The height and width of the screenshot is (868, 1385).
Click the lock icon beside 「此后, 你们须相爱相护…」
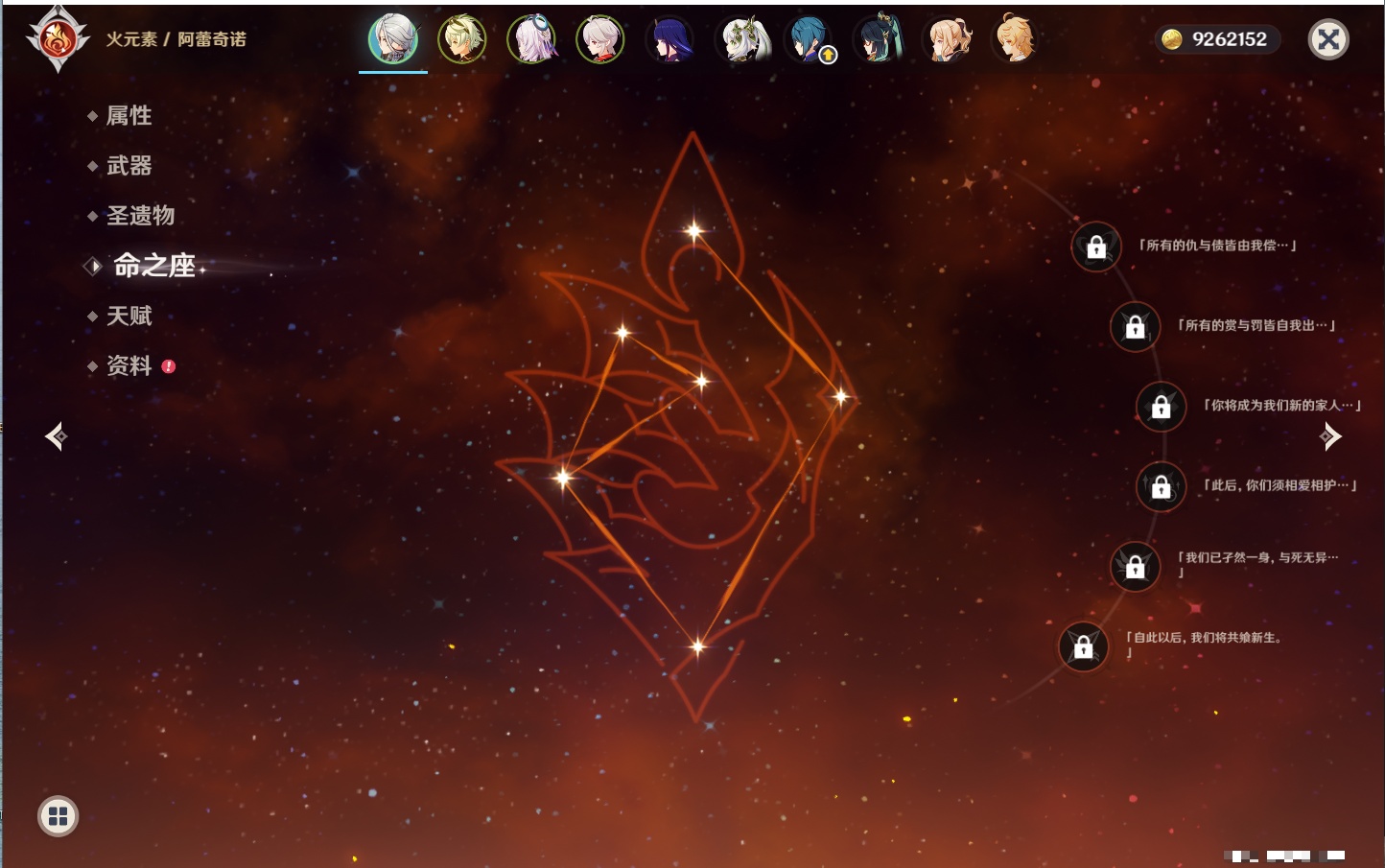pyautogui.click(x=1162, y=487)
